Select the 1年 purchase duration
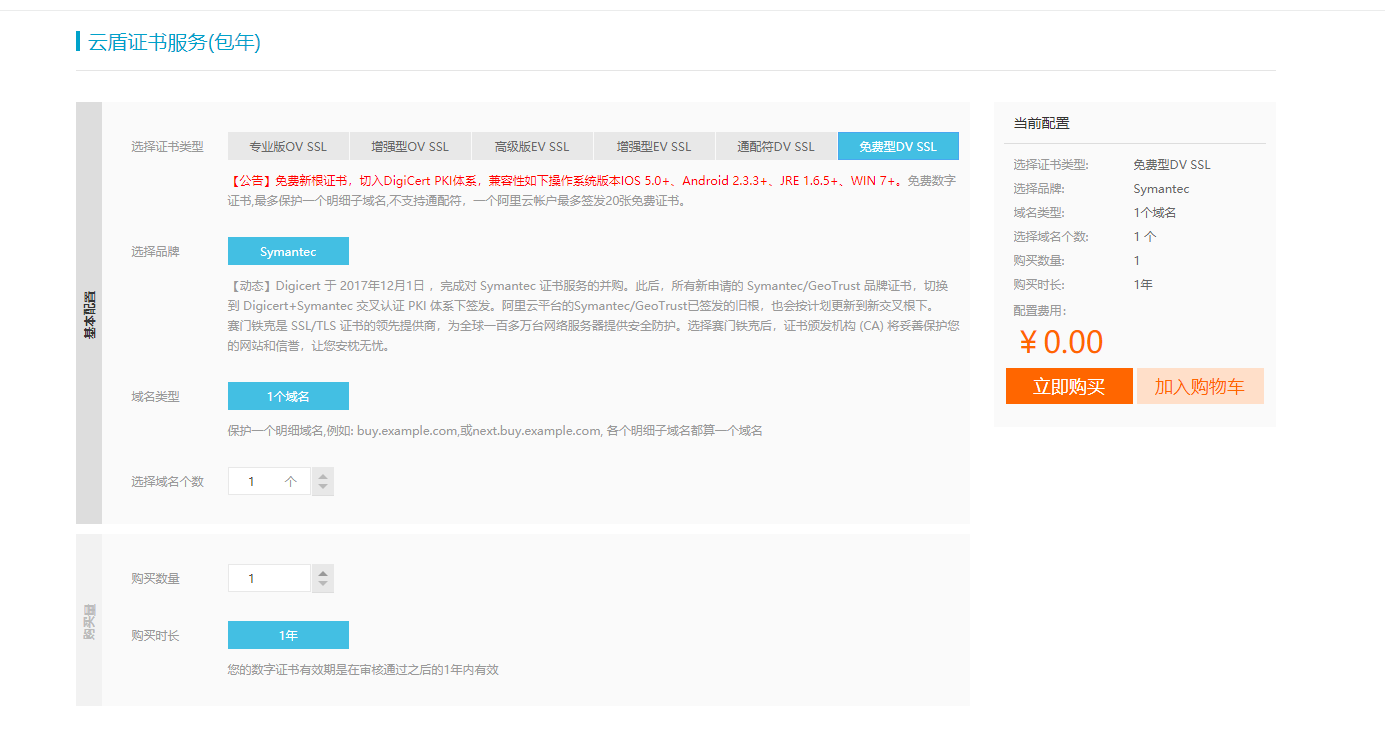 coord(288,634)
